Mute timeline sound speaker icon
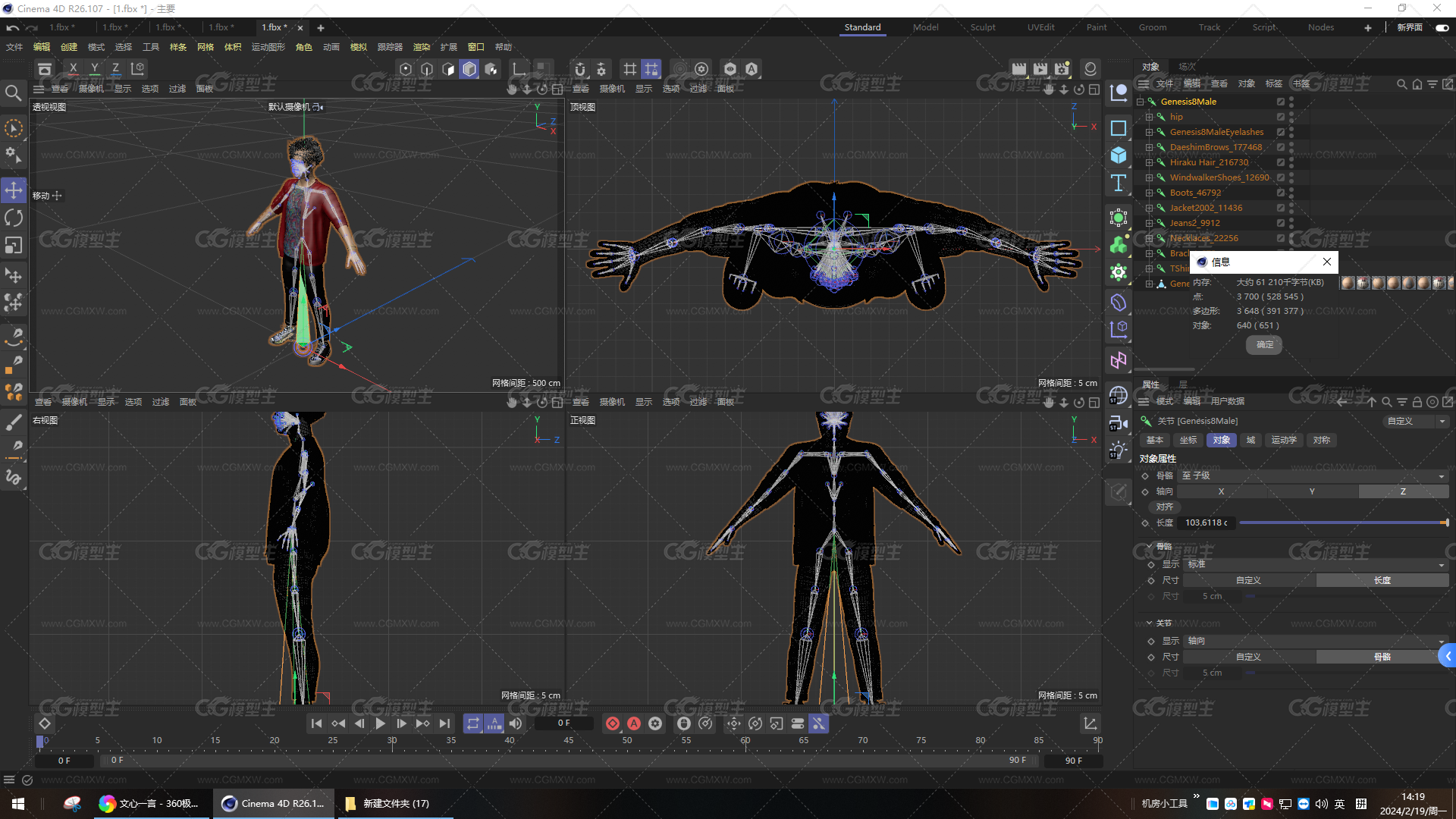 point(516,723)
